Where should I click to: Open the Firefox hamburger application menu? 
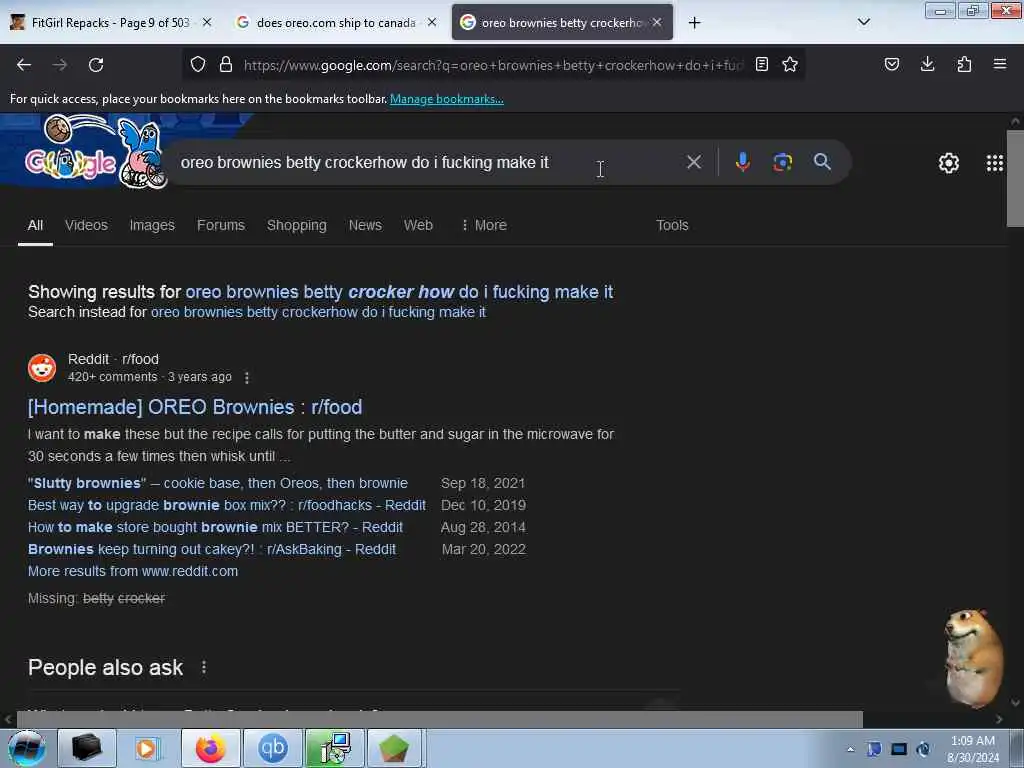[1000, 64]
